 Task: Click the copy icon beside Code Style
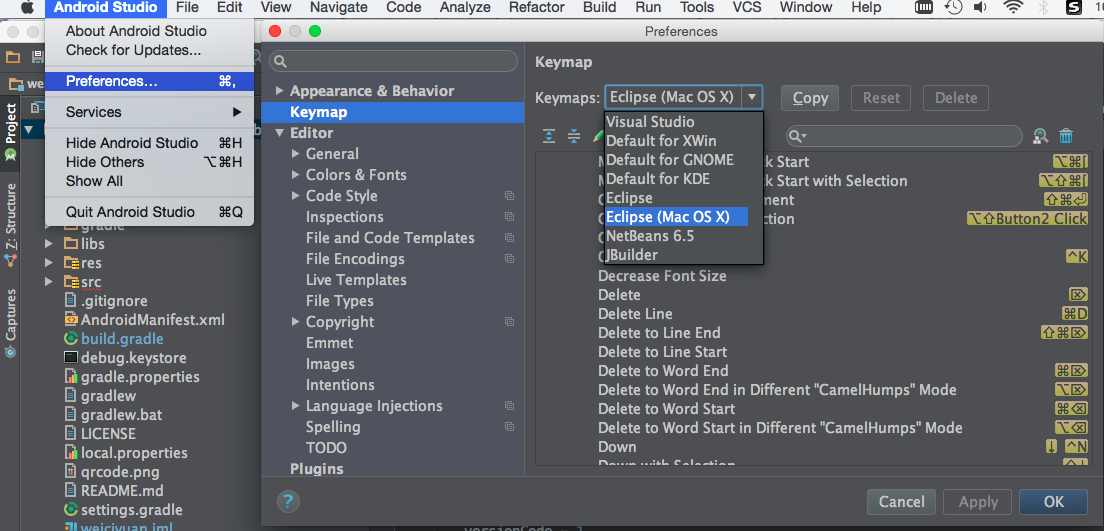tap(509, 196)
